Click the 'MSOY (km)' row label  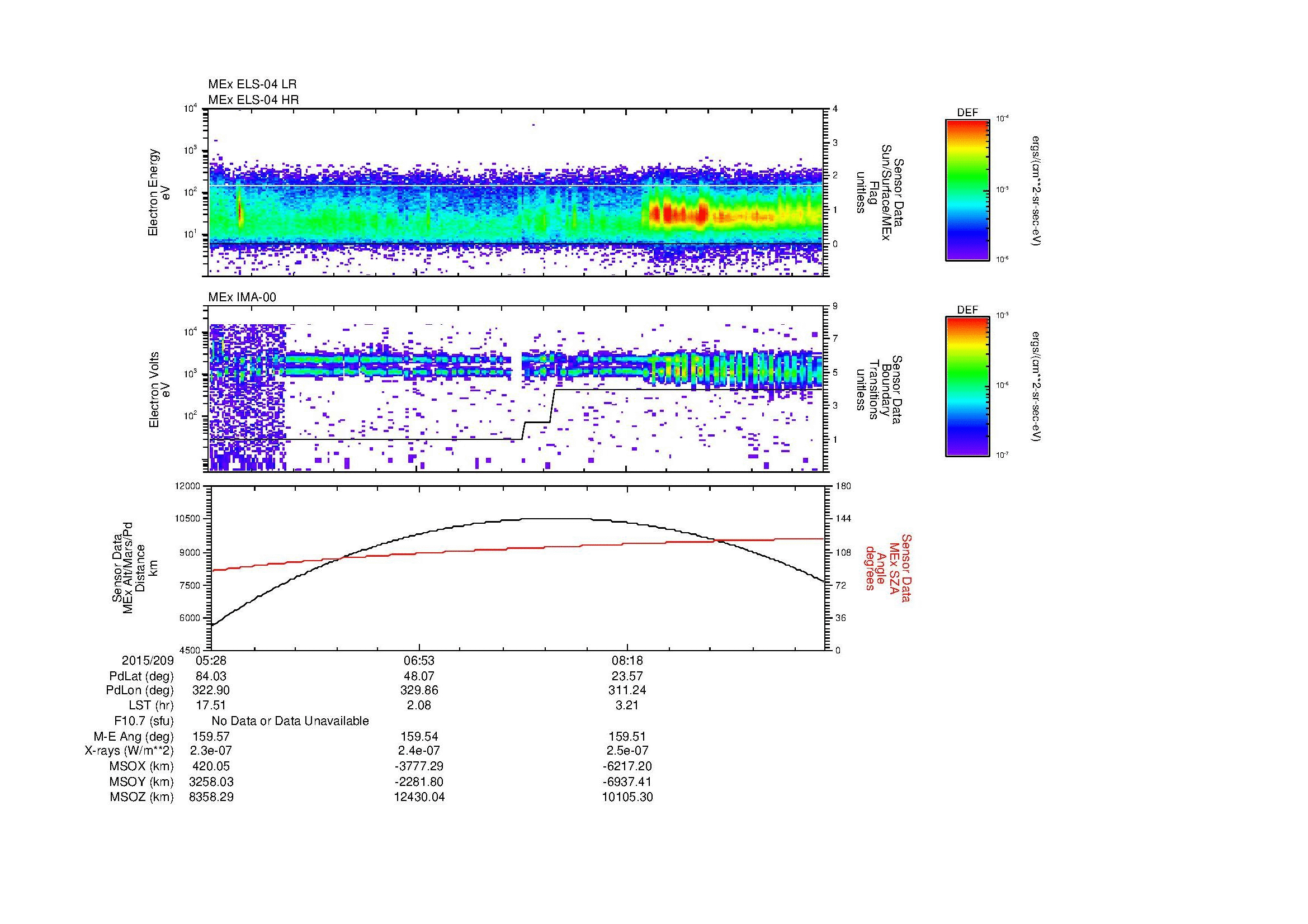[x=142, y=781]
